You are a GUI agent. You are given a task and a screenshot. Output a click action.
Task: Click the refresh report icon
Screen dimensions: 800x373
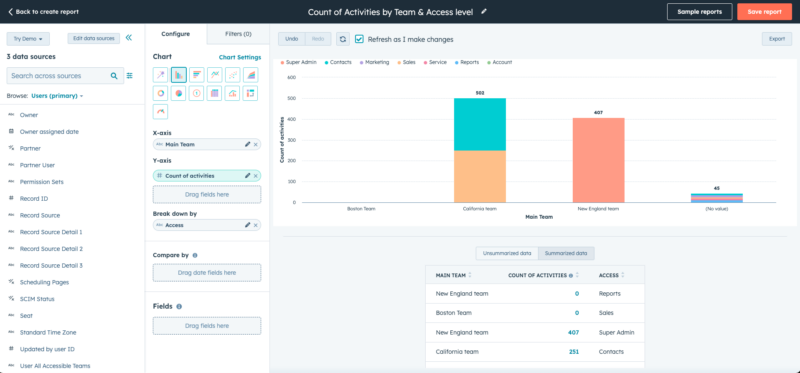point(343,39)
